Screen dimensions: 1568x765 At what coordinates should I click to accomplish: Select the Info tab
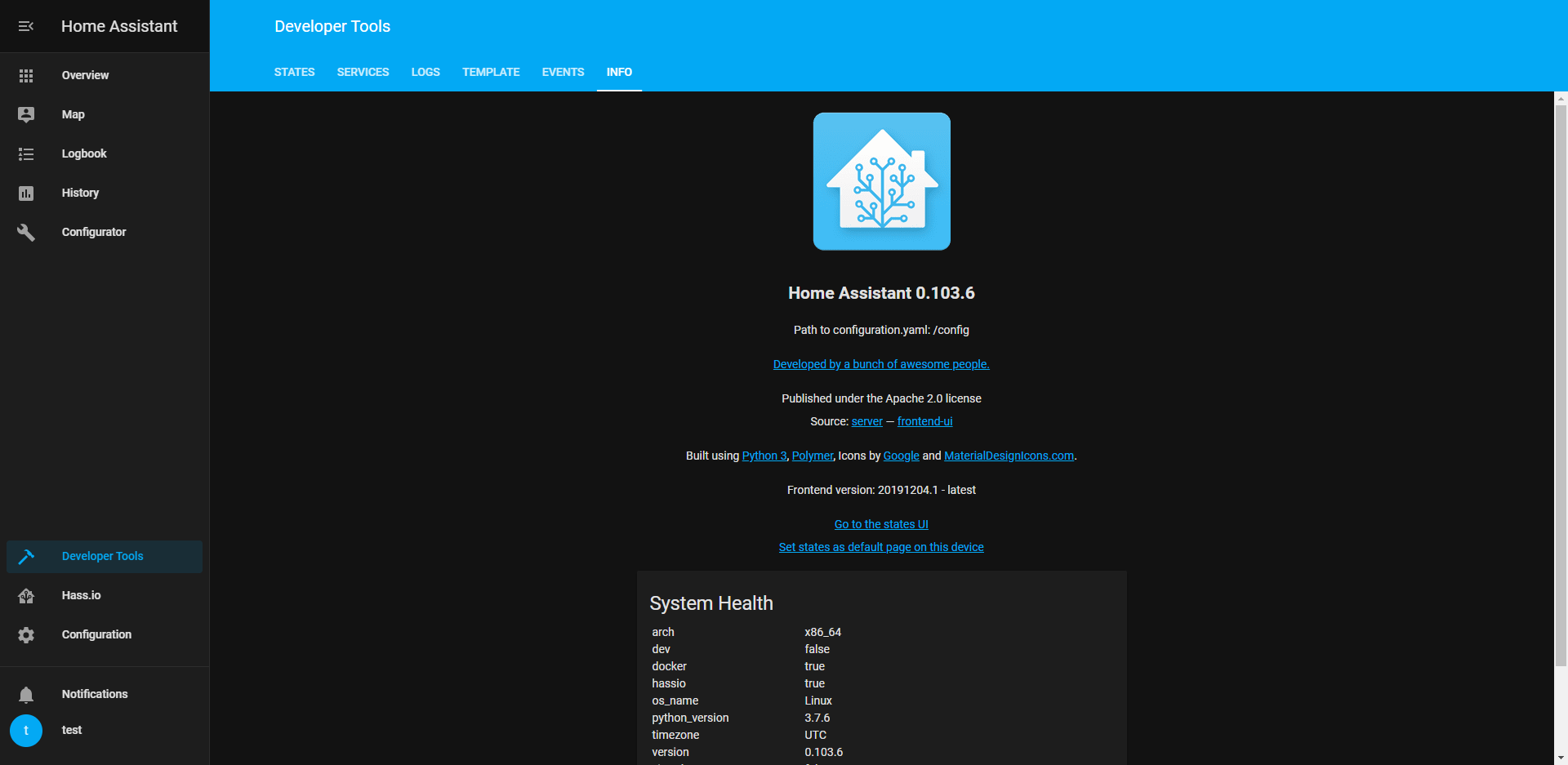coord(619,72)
